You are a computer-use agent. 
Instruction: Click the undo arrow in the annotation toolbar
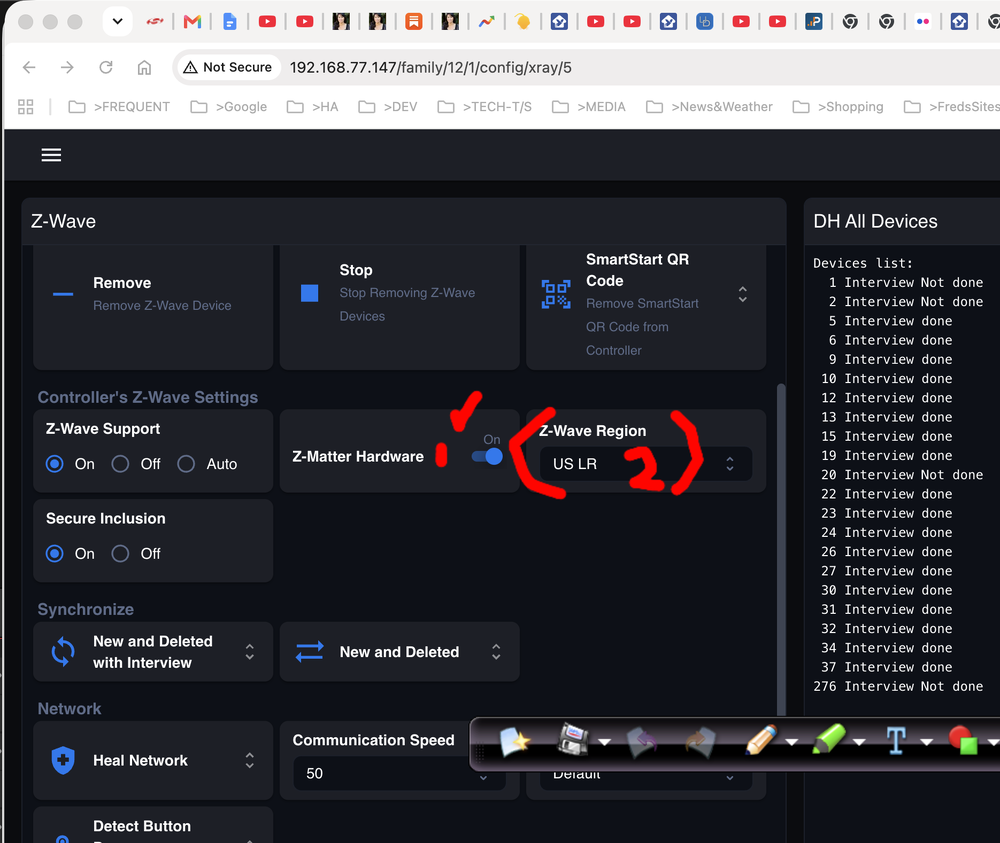pyautogui.click(x=642, y=742)
